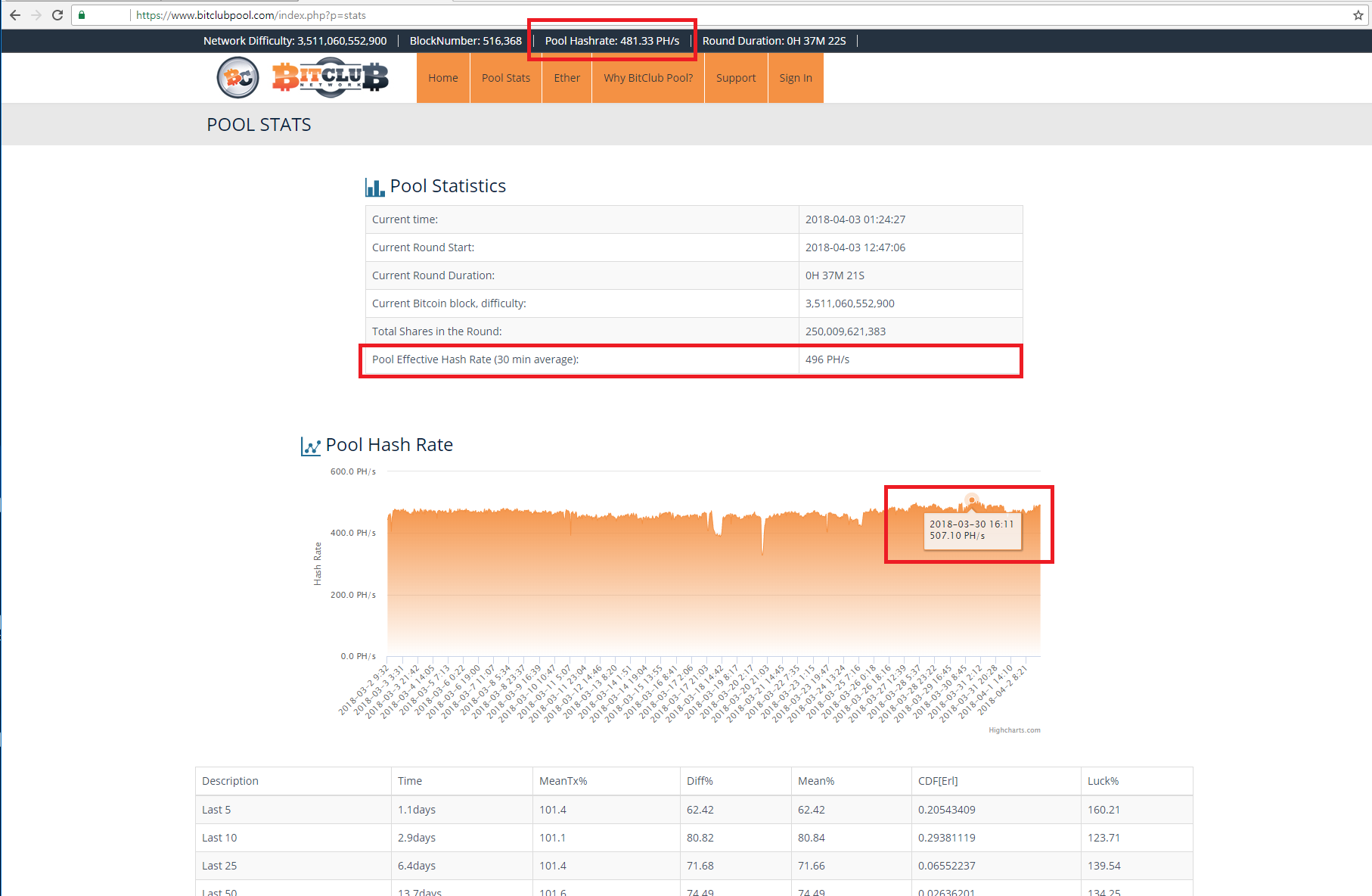Click the URL address bar

click(x=719, y=15)
